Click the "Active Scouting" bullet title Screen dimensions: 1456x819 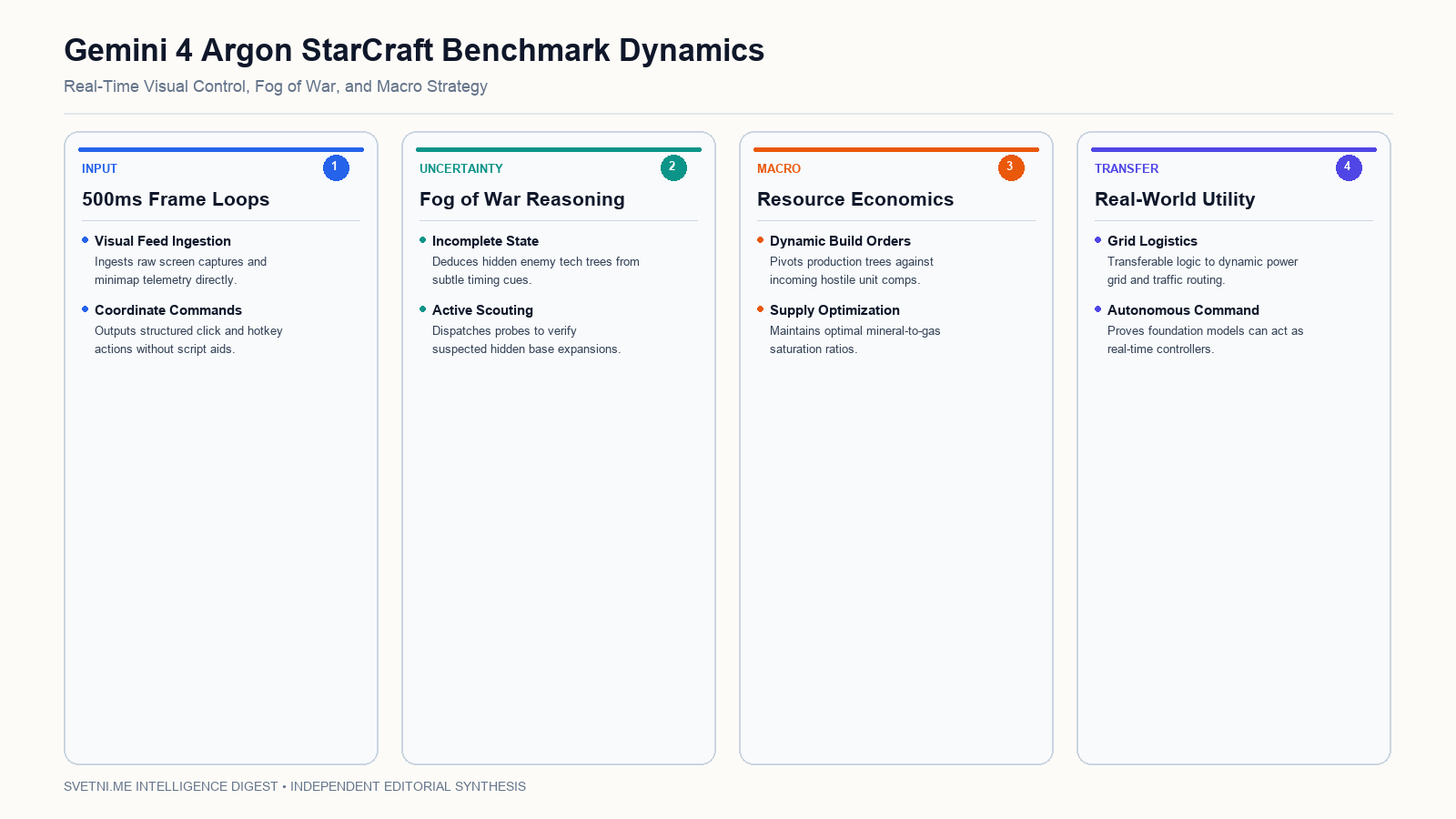point(482,310)
